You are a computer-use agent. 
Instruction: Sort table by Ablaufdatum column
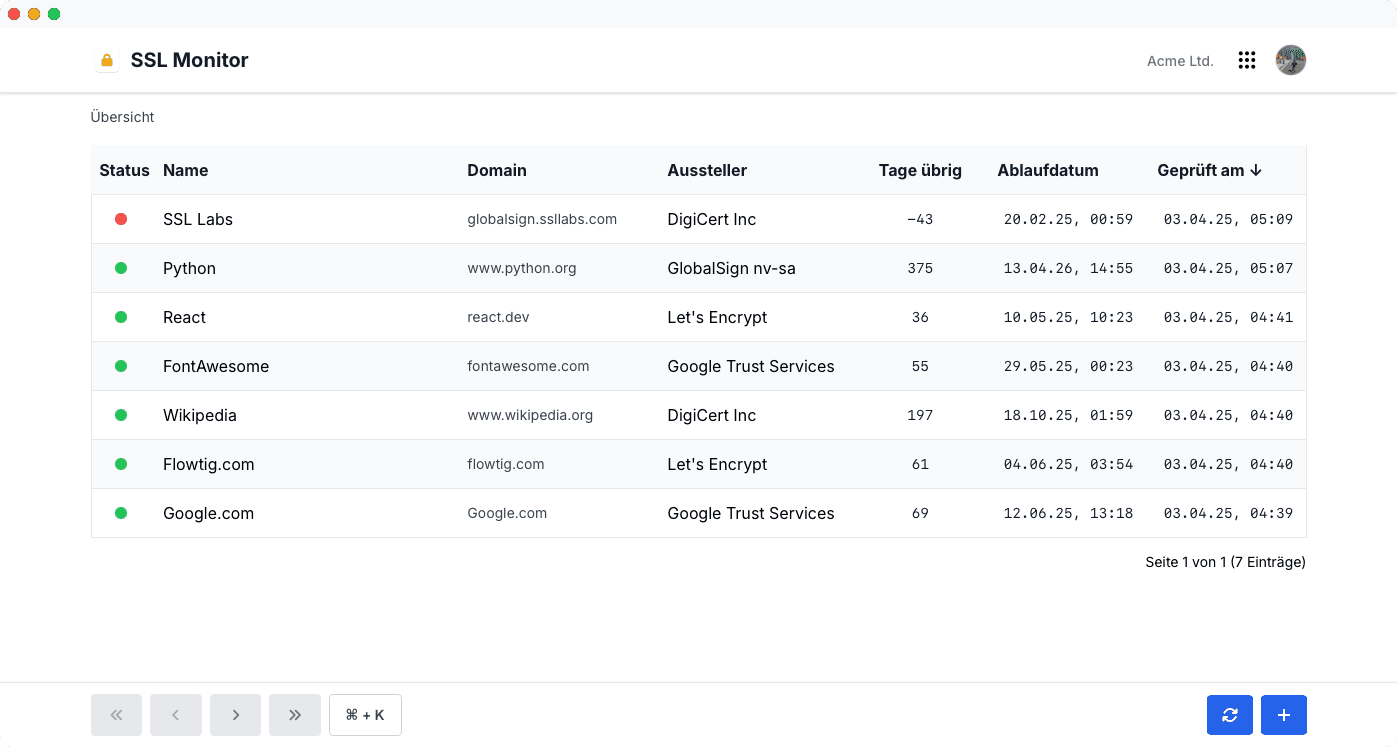1048,170
